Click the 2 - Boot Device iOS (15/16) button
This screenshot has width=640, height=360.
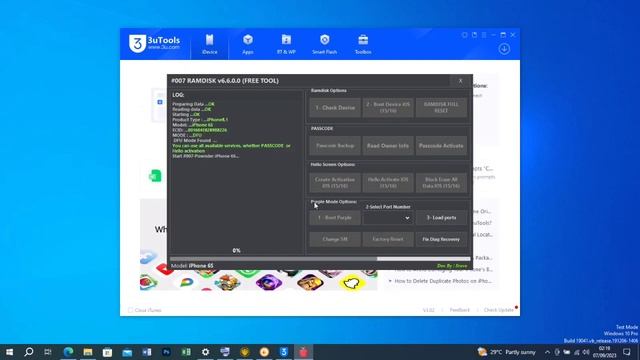pos(388,108)
